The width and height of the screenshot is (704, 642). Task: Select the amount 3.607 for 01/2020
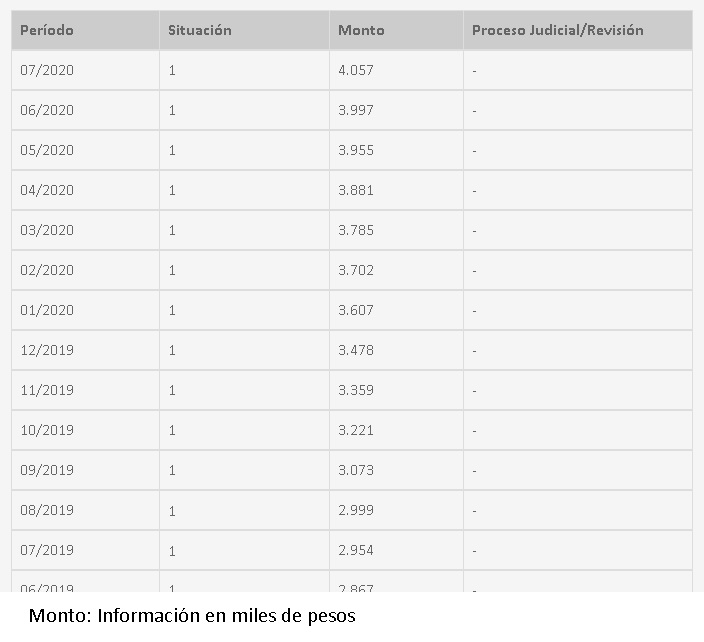click(x=396, y=310)
